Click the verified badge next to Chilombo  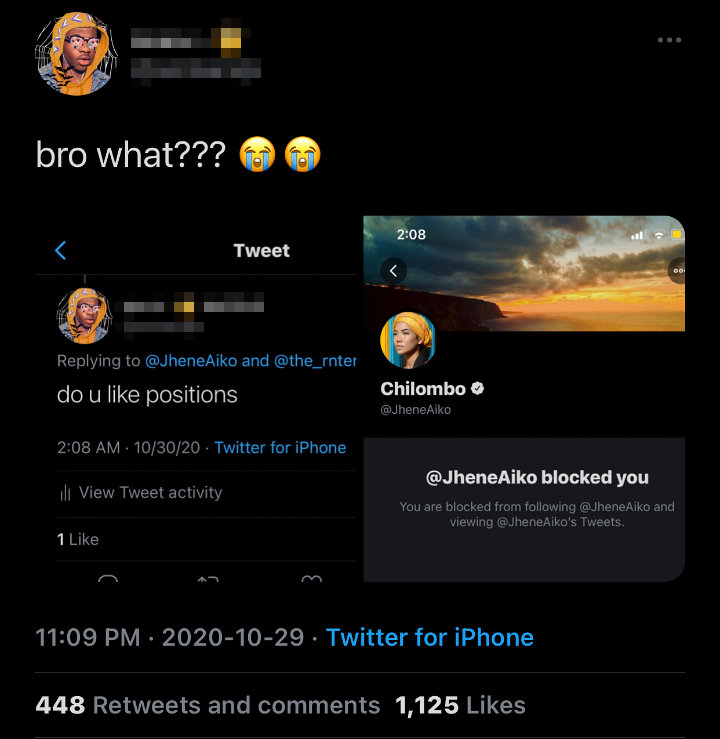click(x=479, y=388)
